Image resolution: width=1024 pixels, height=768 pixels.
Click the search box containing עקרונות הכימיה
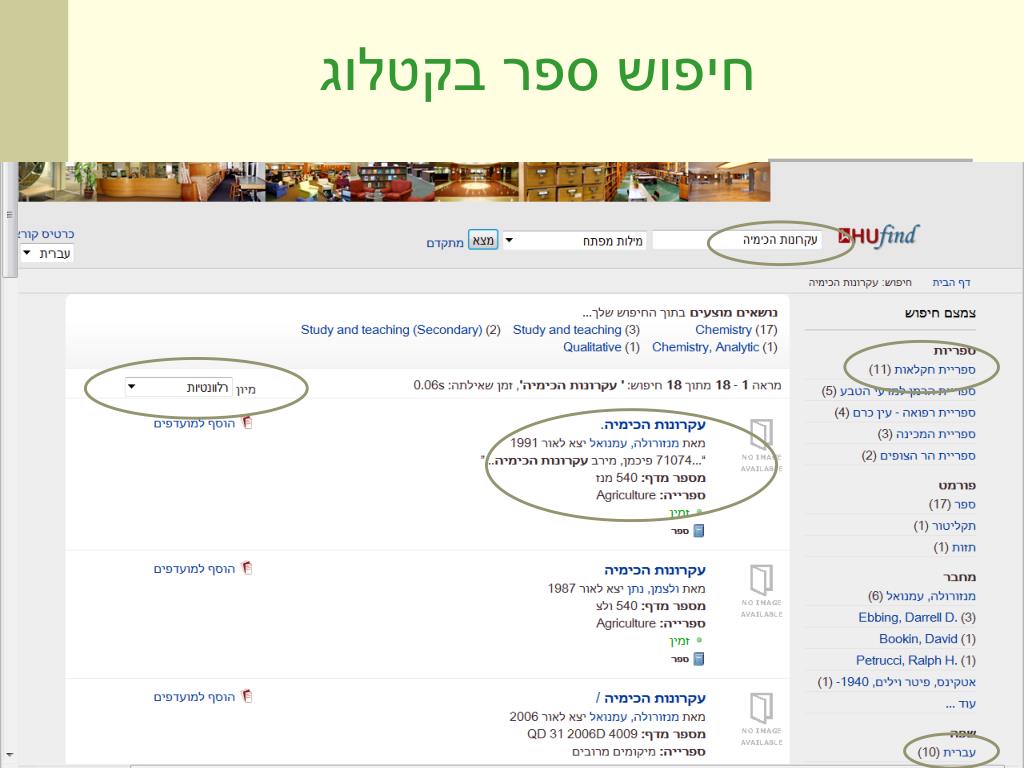point(737,240)
